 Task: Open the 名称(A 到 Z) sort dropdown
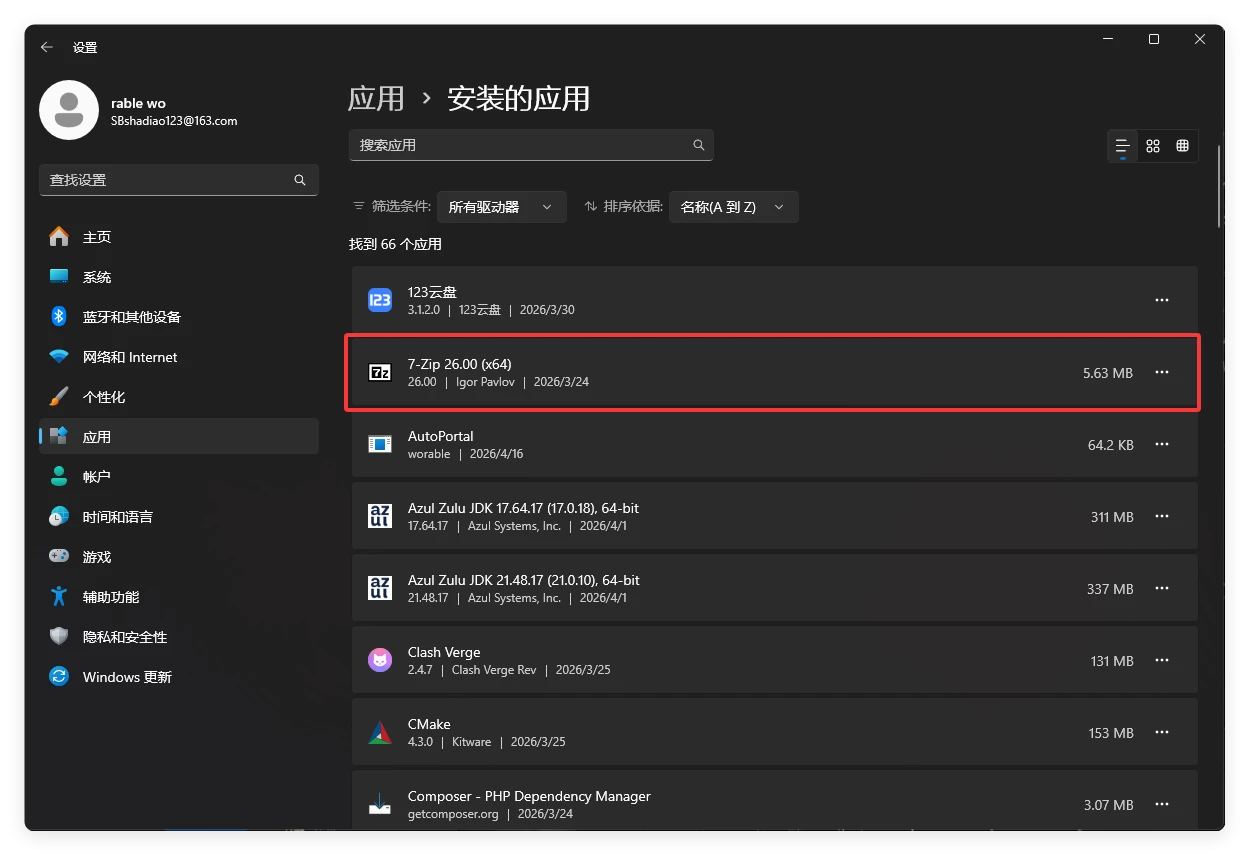click(733, 207)
